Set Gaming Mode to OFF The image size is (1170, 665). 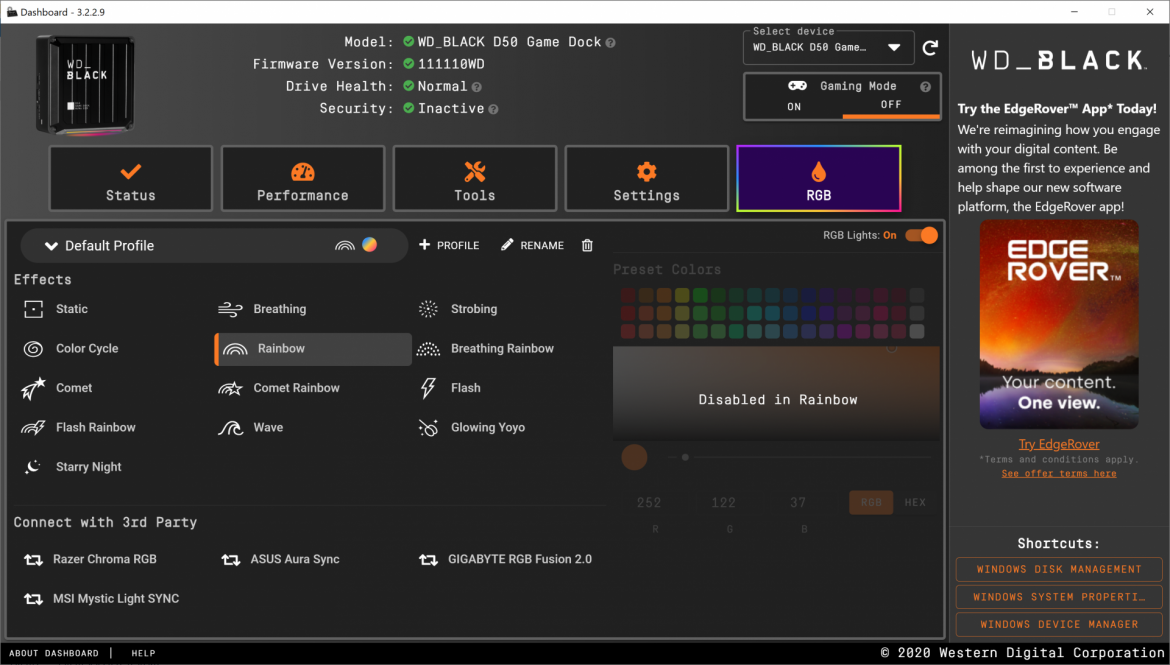point(891,105)
